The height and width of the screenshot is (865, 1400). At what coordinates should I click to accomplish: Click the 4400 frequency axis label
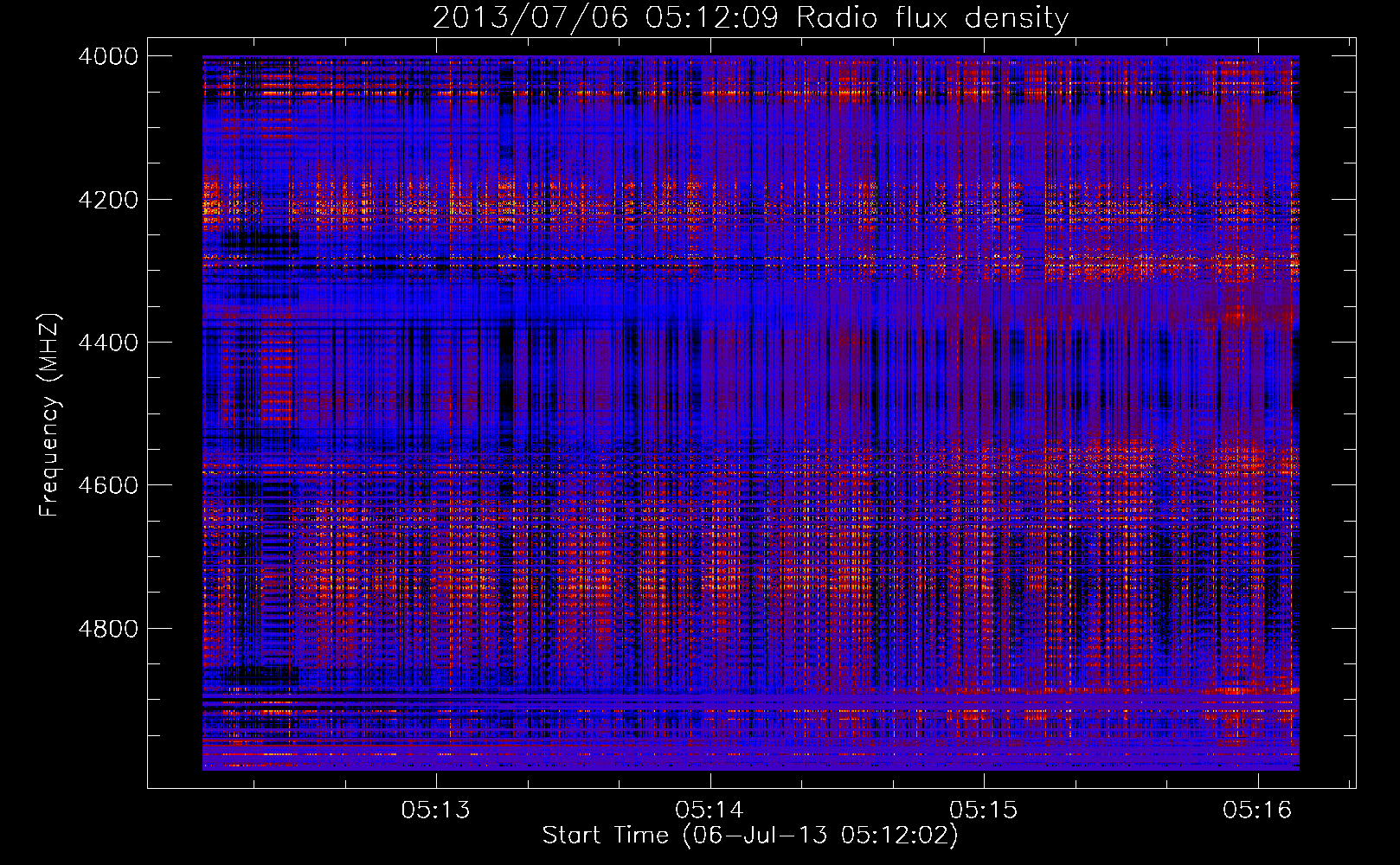point(107,343)
